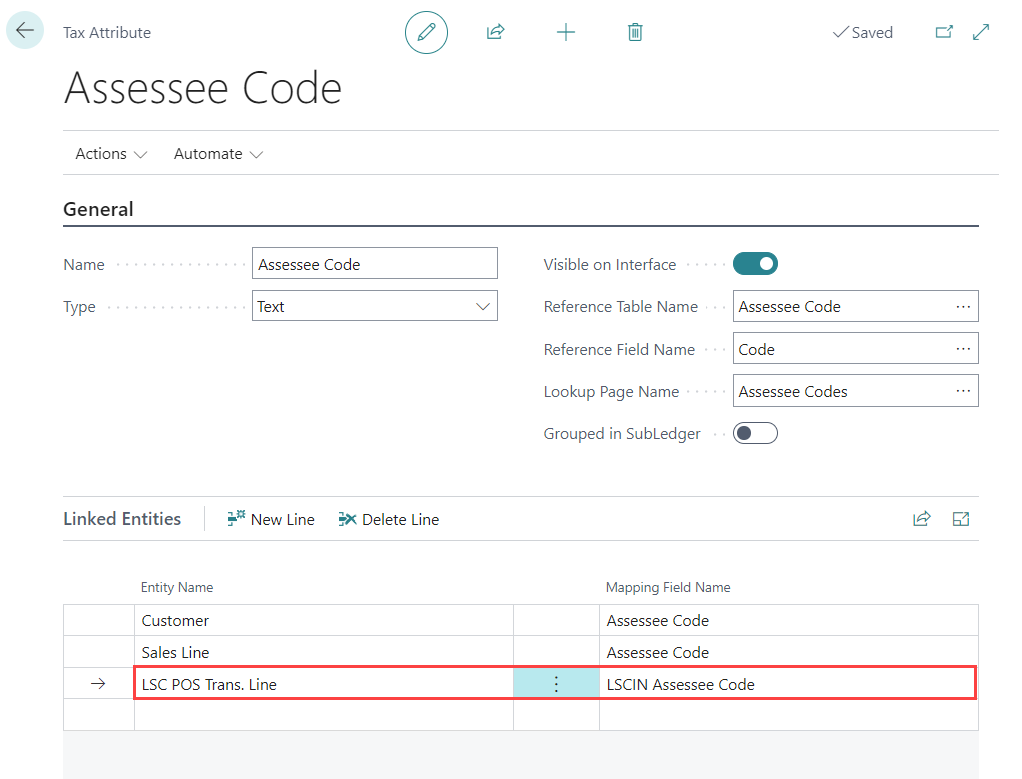The image size is (1022, 779).
Task: Click Delete Line in Linked Entities
Action: tap(389, 519)
